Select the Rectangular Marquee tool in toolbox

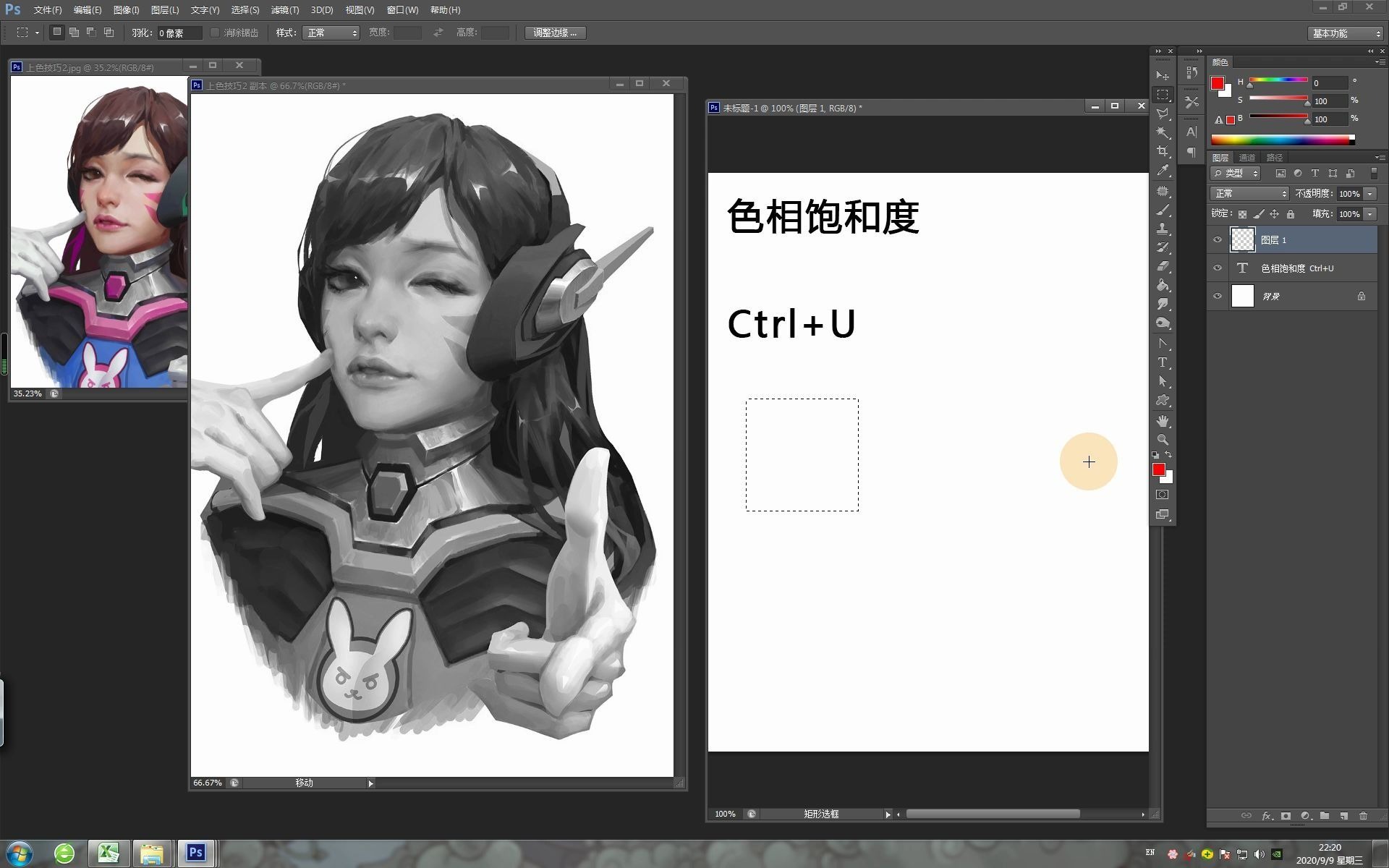1163,95
